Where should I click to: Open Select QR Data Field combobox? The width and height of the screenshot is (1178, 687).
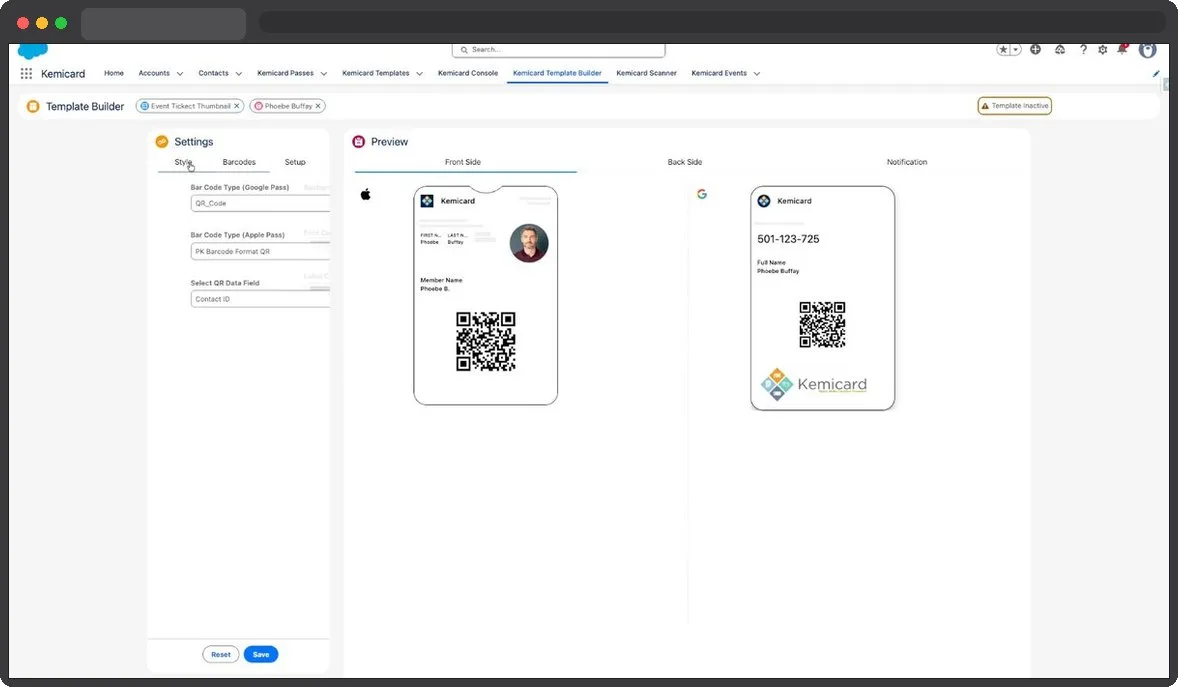coord(260,298)
